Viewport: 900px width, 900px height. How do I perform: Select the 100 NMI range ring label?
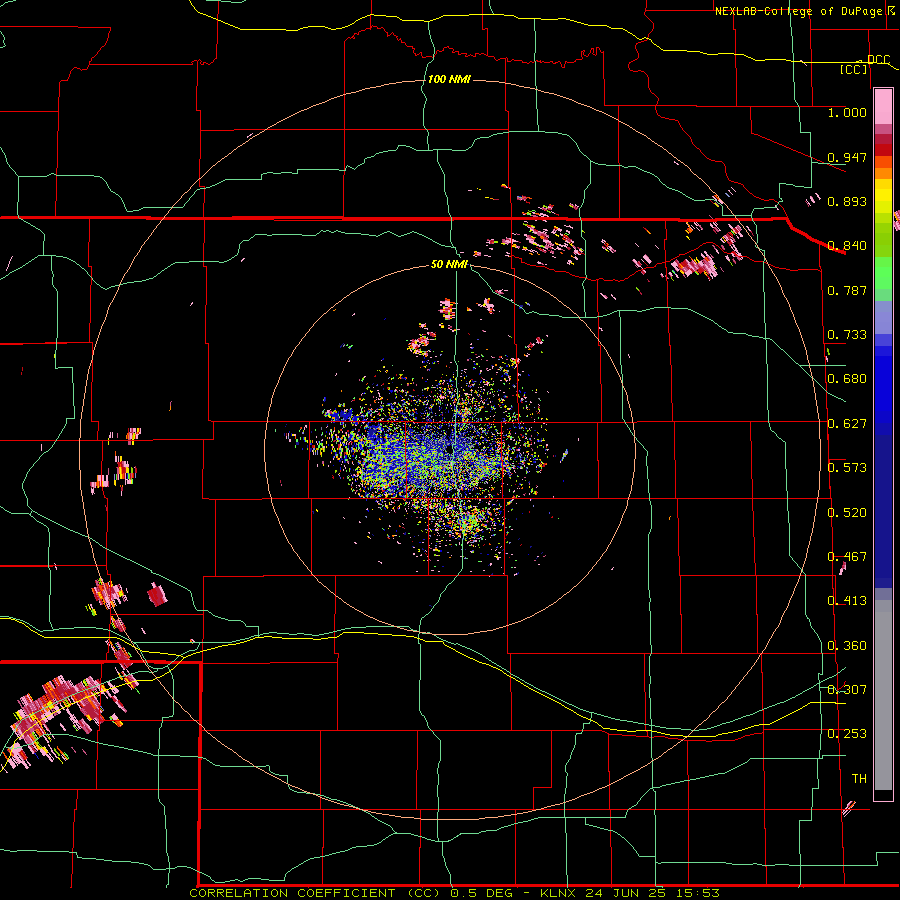(x=449, y=79)
